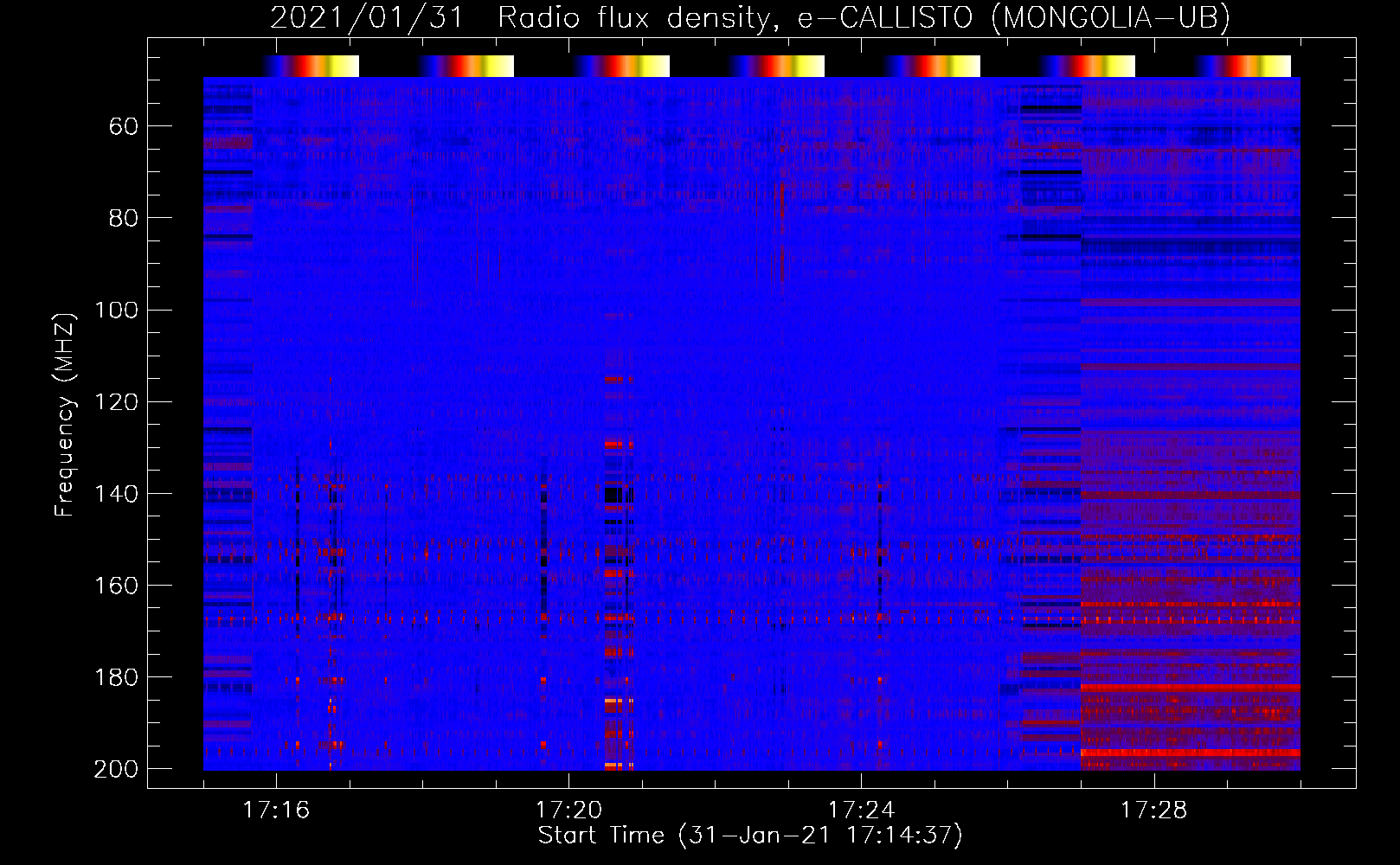Click the 'Start Time (31-Jan-21 17:14:37)' label
1400x865 pixels.
(750, 836)
